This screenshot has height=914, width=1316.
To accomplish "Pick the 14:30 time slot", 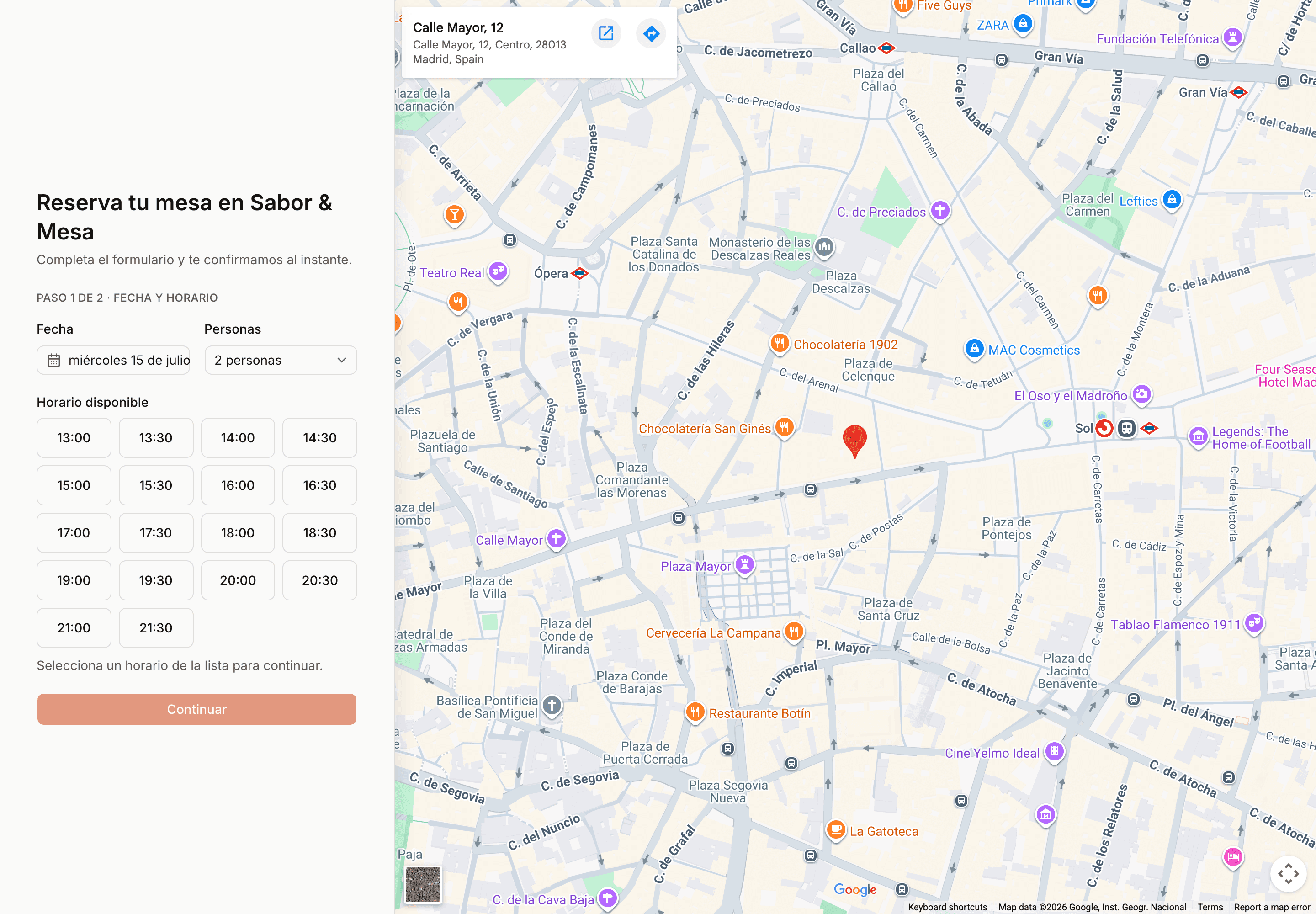I will pyautogui.click(x=319, y=437).
